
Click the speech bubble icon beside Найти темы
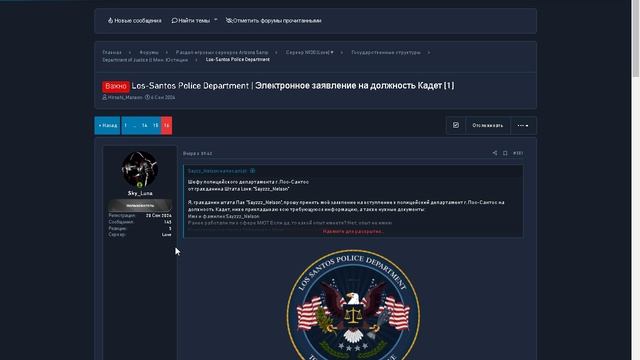click(x=174, y=20)
